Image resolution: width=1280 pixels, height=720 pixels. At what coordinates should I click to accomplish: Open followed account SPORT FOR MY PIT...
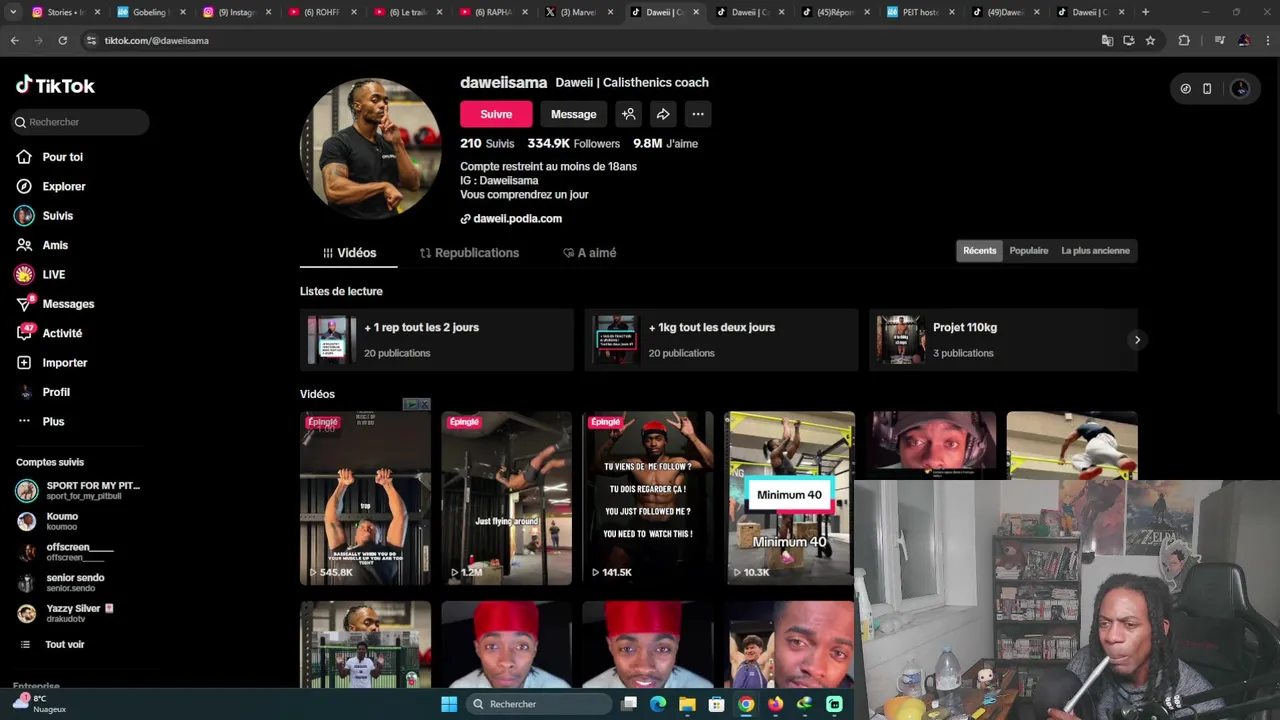point(80,491)
